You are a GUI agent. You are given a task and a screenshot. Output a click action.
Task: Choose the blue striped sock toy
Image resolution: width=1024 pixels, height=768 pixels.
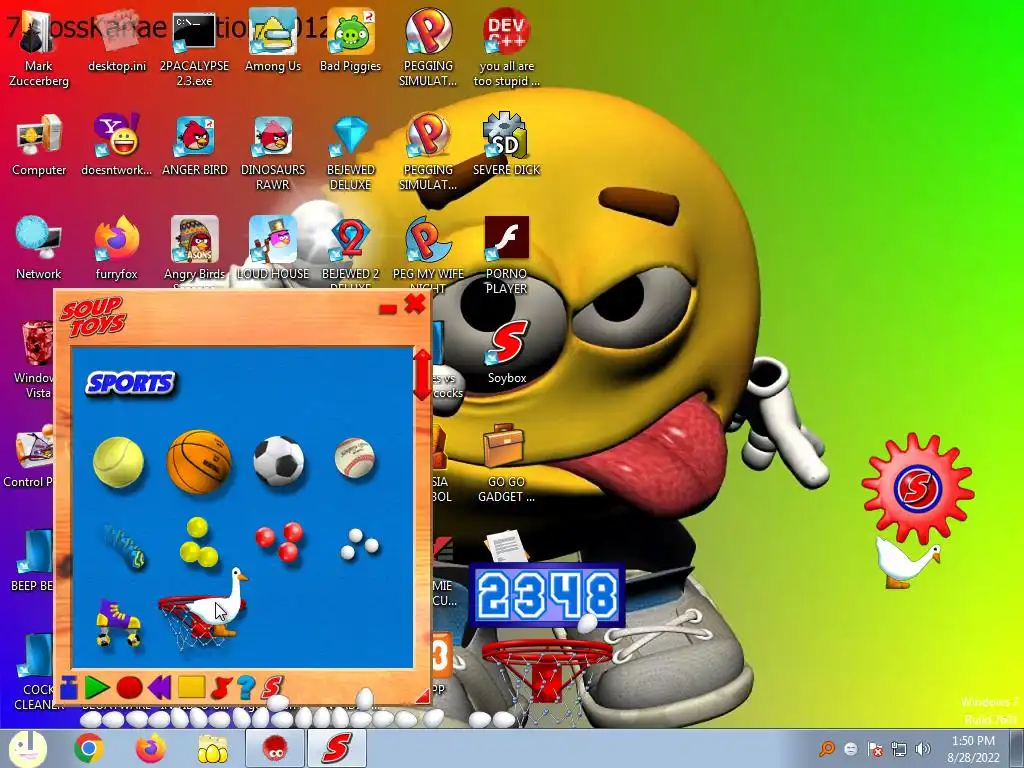pos(125,547)
